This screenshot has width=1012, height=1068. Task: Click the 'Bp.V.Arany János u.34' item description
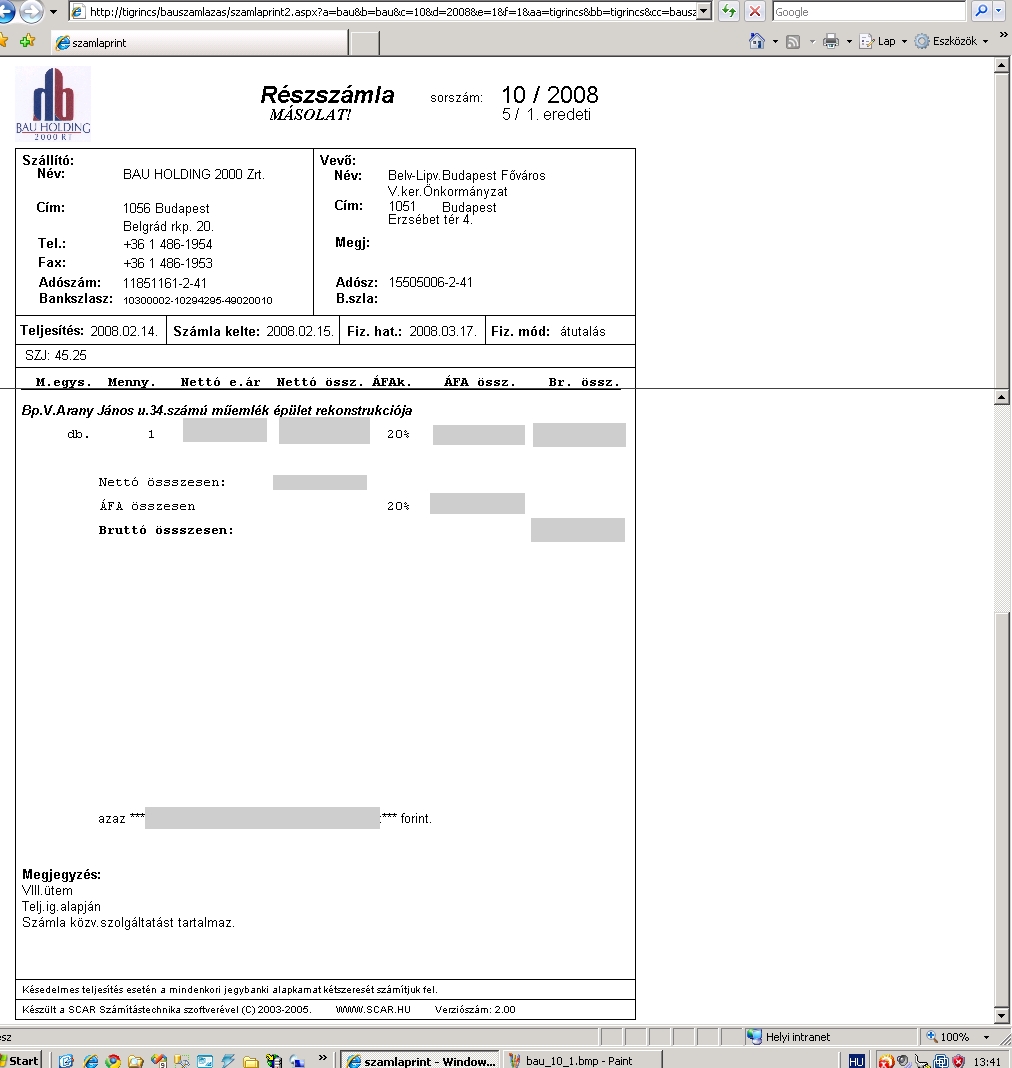(x=217, y=410)
